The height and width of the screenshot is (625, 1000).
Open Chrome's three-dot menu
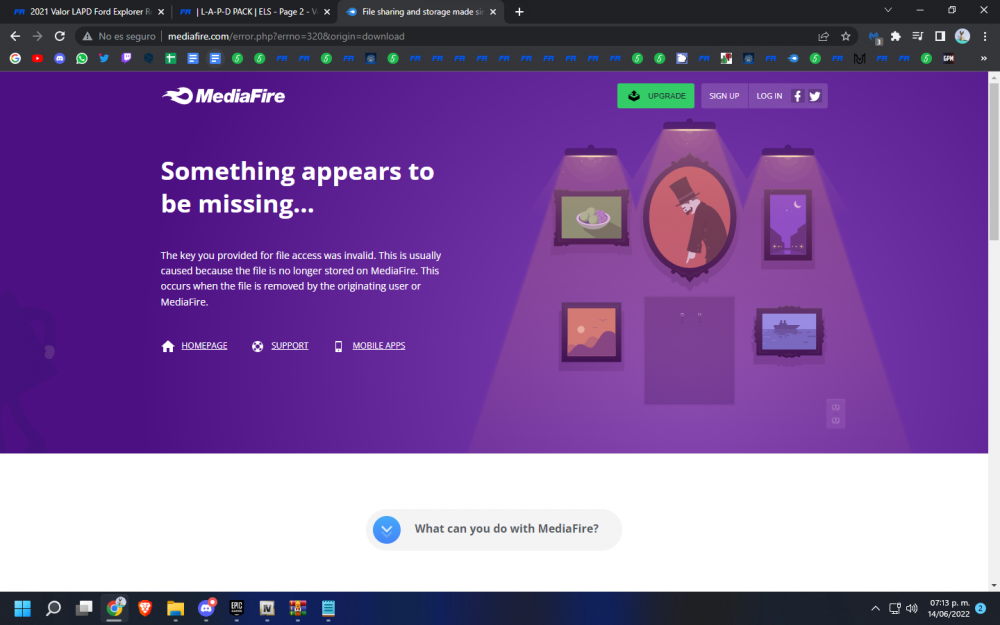[984, 36]
